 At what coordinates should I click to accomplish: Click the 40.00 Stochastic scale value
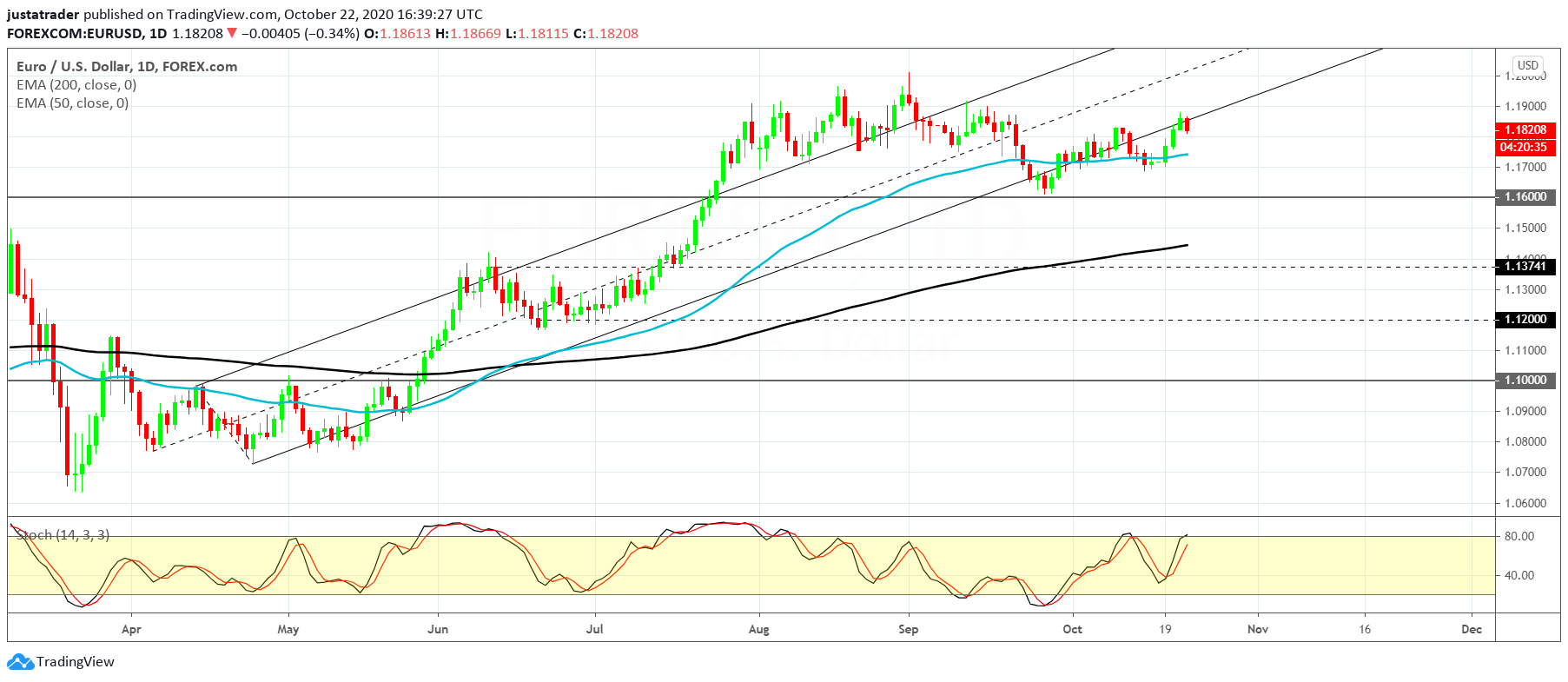tap(1519, 575)
